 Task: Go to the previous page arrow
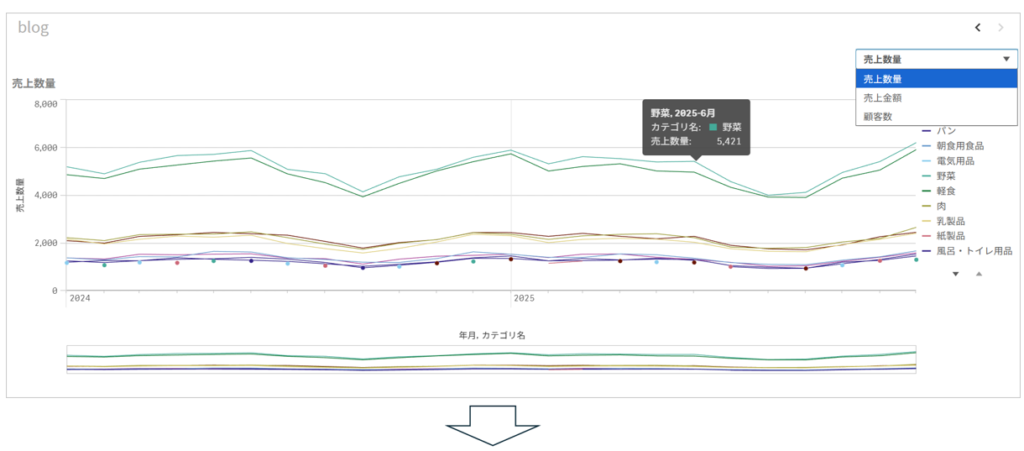978,28
